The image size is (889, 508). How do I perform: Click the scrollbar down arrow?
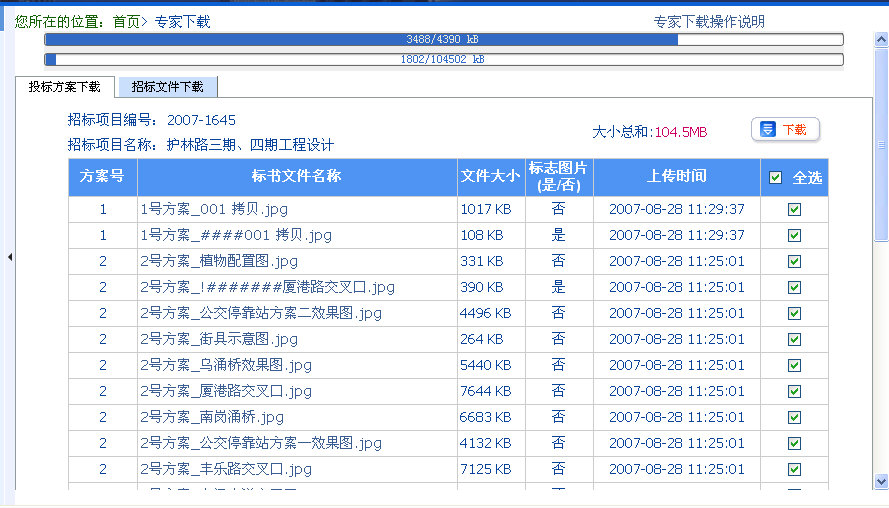pyautogui.click(x=881, y=481)
